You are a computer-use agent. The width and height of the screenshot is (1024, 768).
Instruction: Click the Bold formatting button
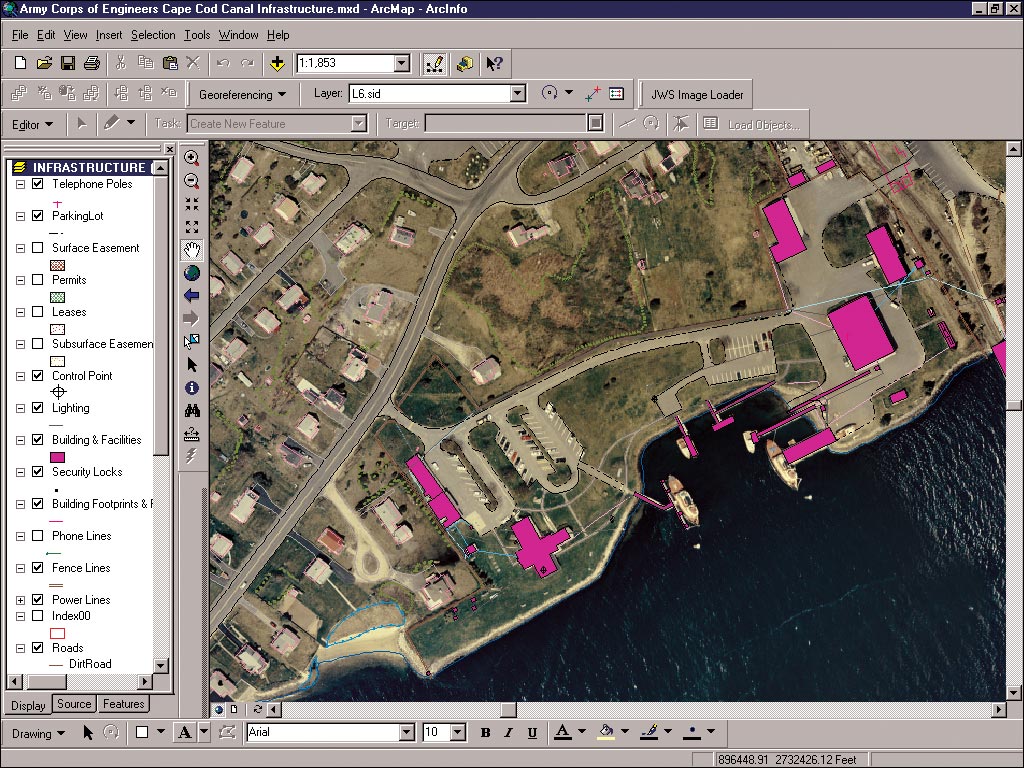click(486, 733)
